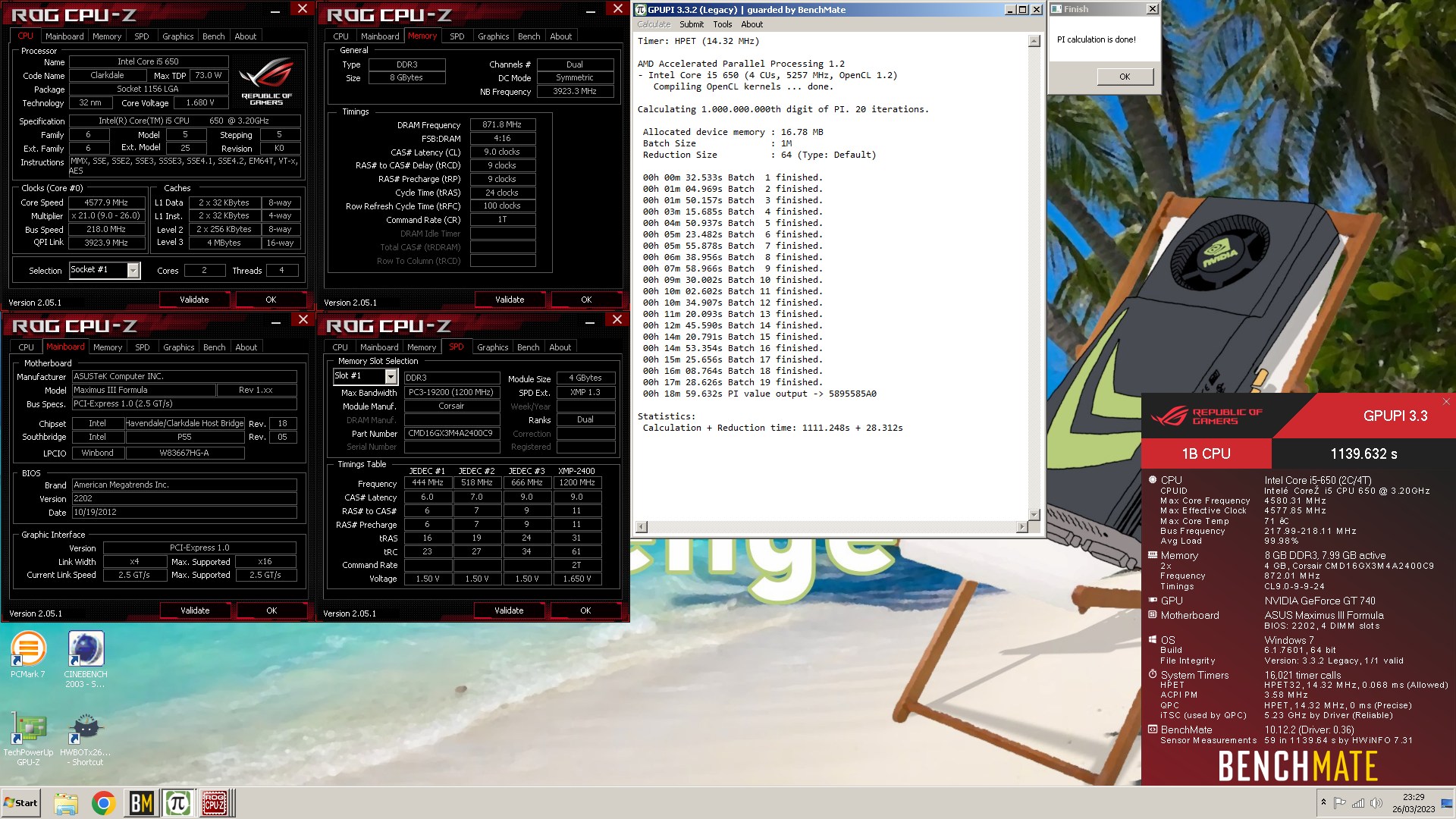
Task: Open Submit menu in GPUPI
Action: pos(691,24)
